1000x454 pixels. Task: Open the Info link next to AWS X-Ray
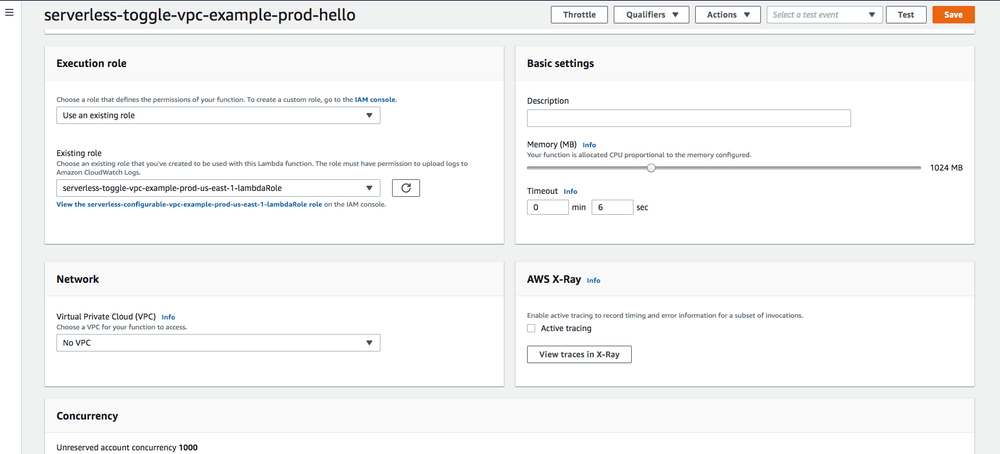pos(594,281)
